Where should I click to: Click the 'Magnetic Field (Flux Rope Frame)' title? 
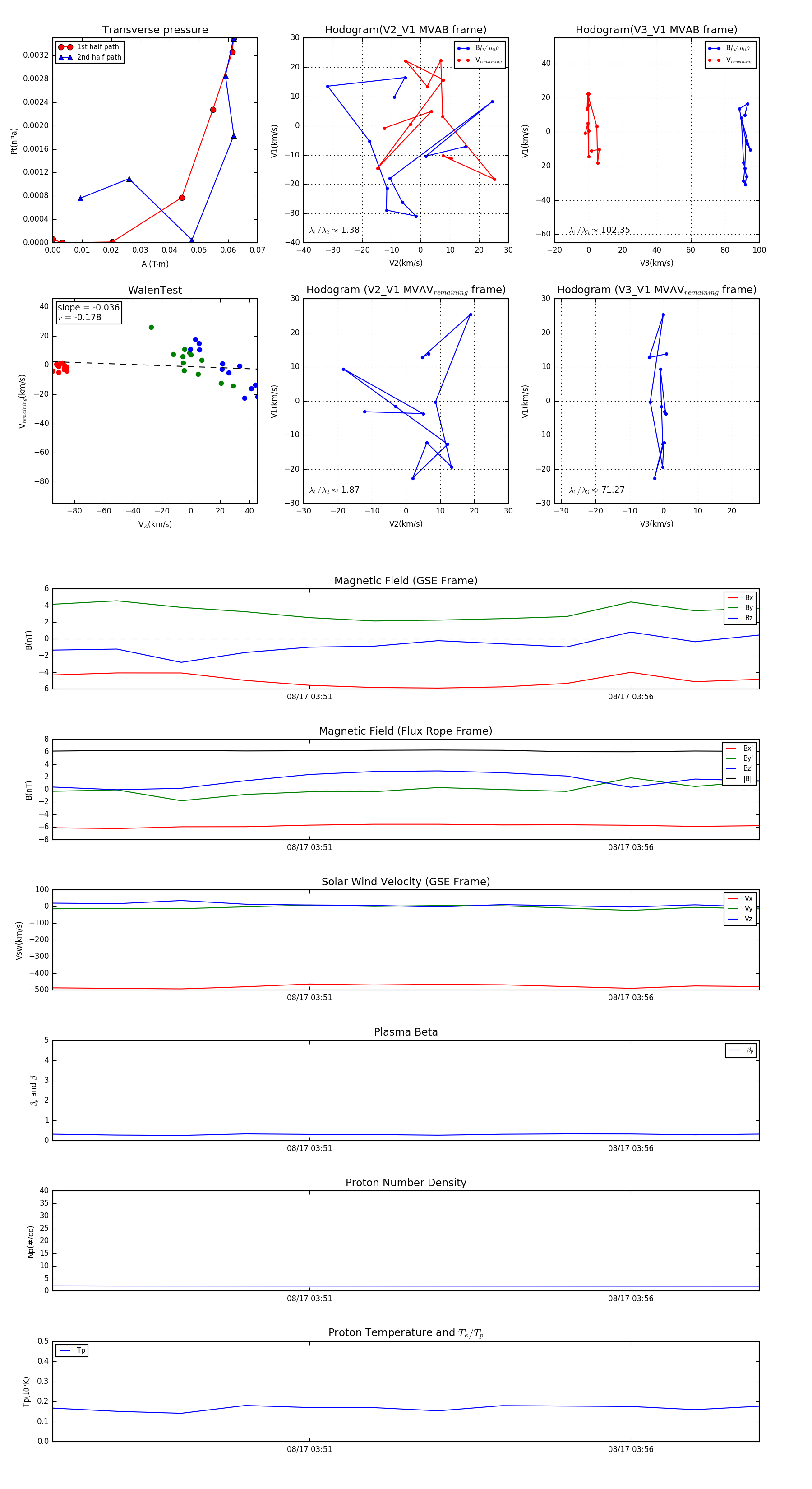coord(406,731)
